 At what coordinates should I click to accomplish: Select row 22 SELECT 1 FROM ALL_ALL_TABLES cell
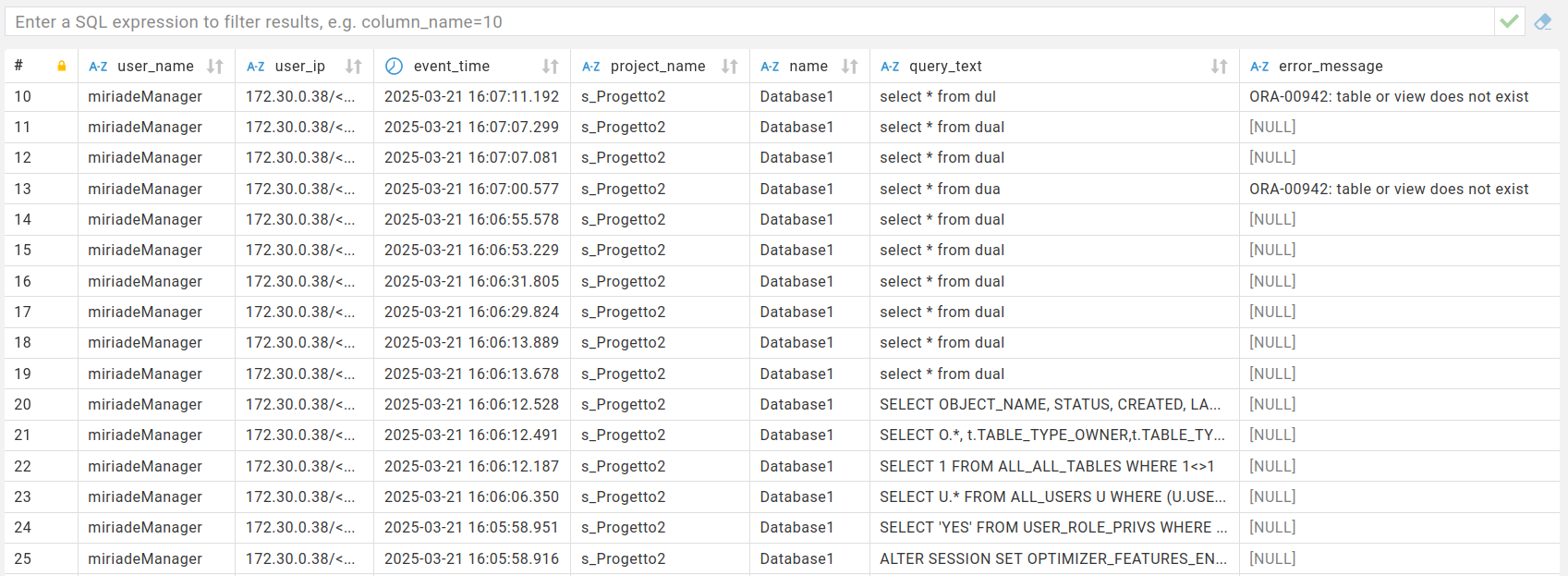tap(1047, 467)
